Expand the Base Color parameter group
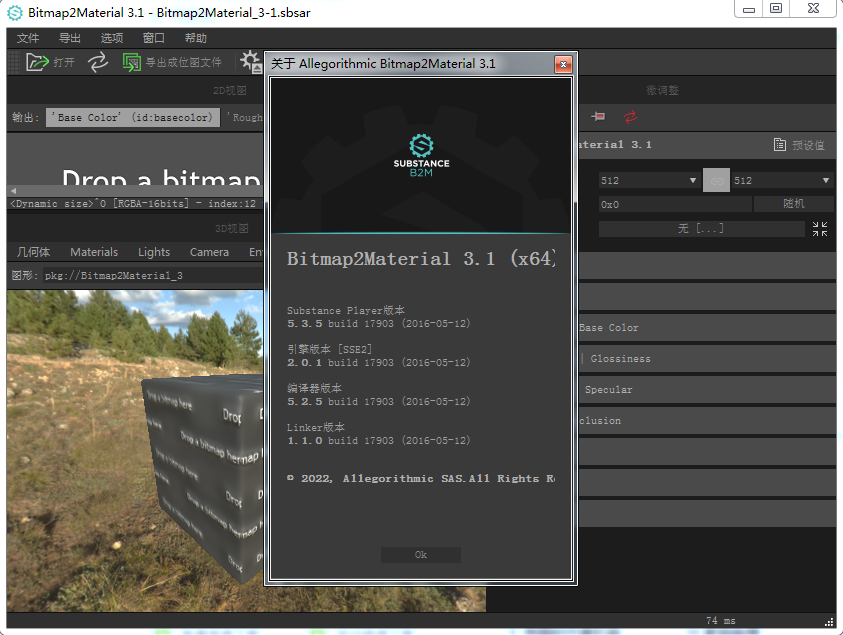 coord(706,327)
